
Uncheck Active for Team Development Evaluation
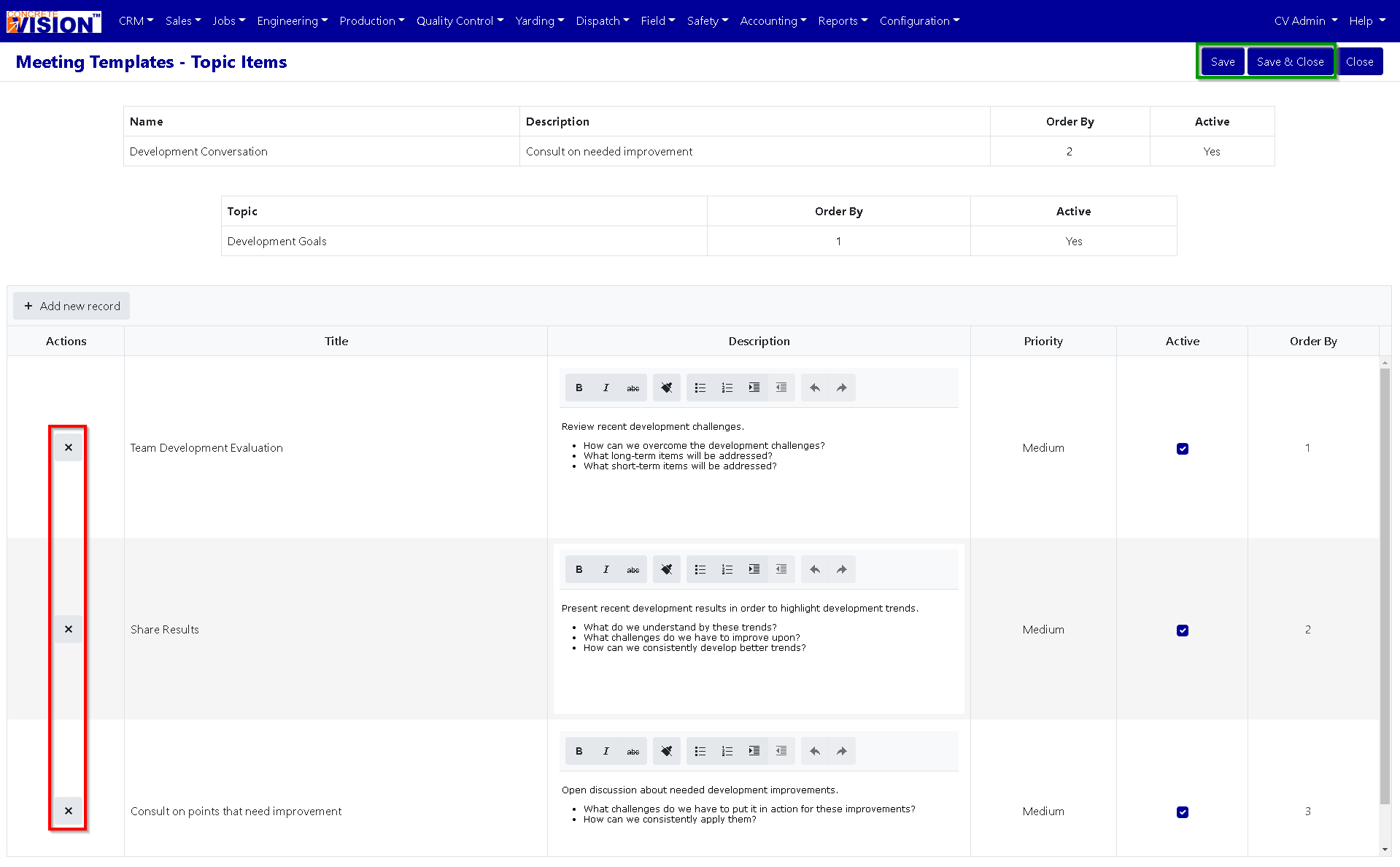[1183, 449]
